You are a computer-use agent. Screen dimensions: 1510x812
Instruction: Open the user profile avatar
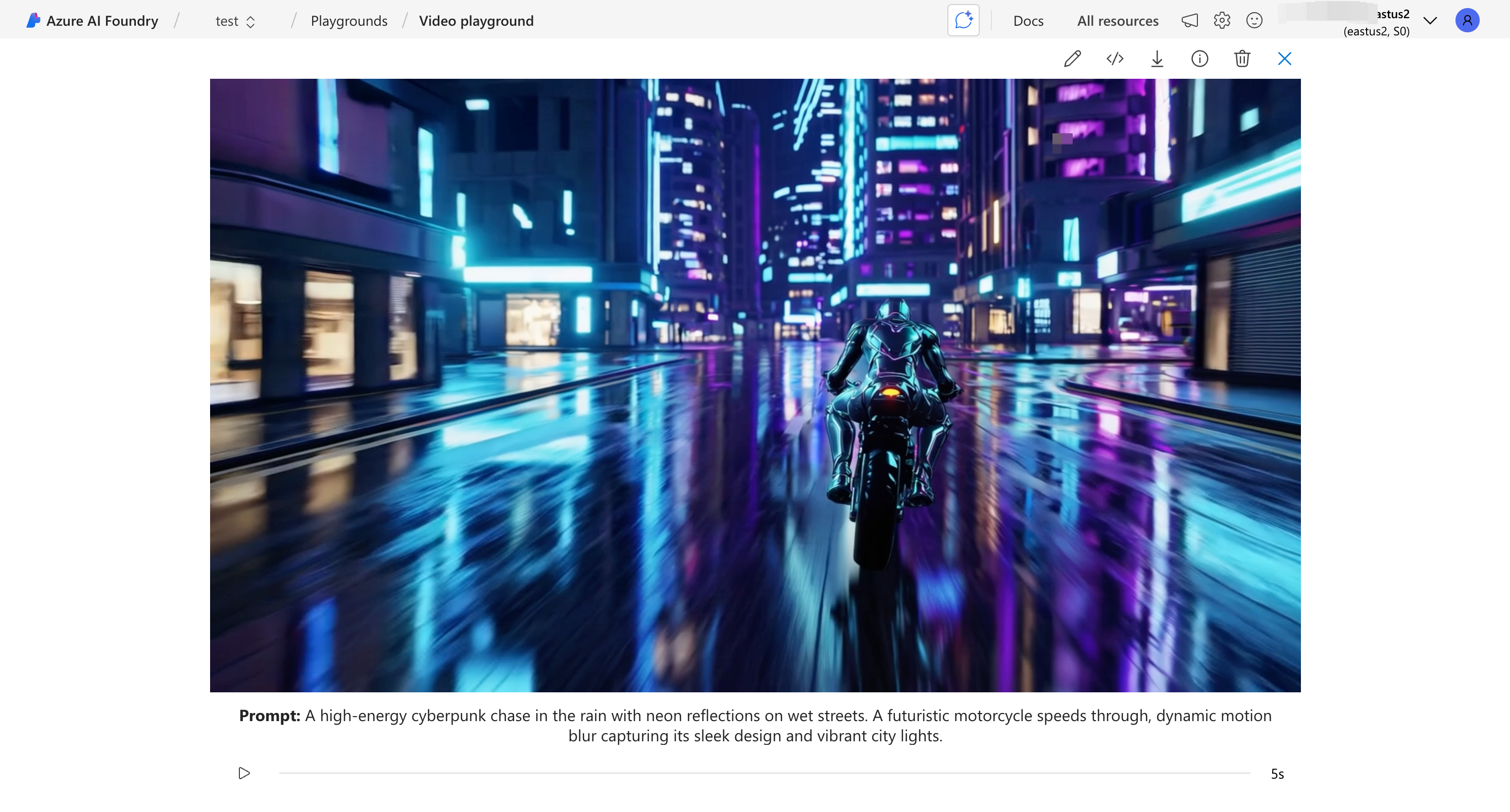click(1467, 21)
